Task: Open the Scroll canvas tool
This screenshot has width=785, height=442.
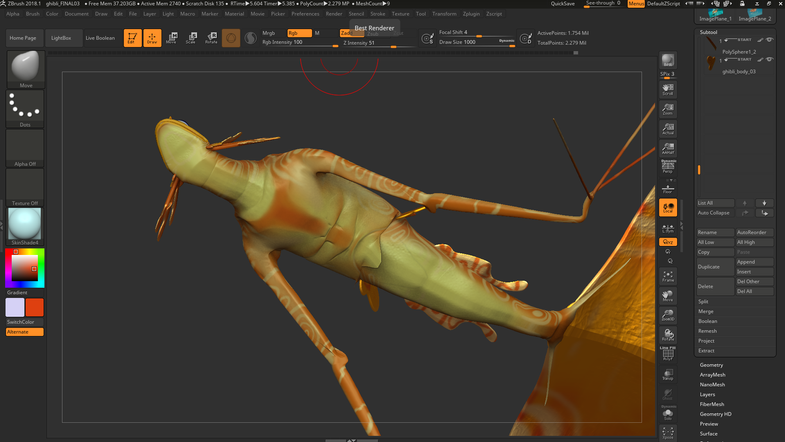Action: click(668, 89)
